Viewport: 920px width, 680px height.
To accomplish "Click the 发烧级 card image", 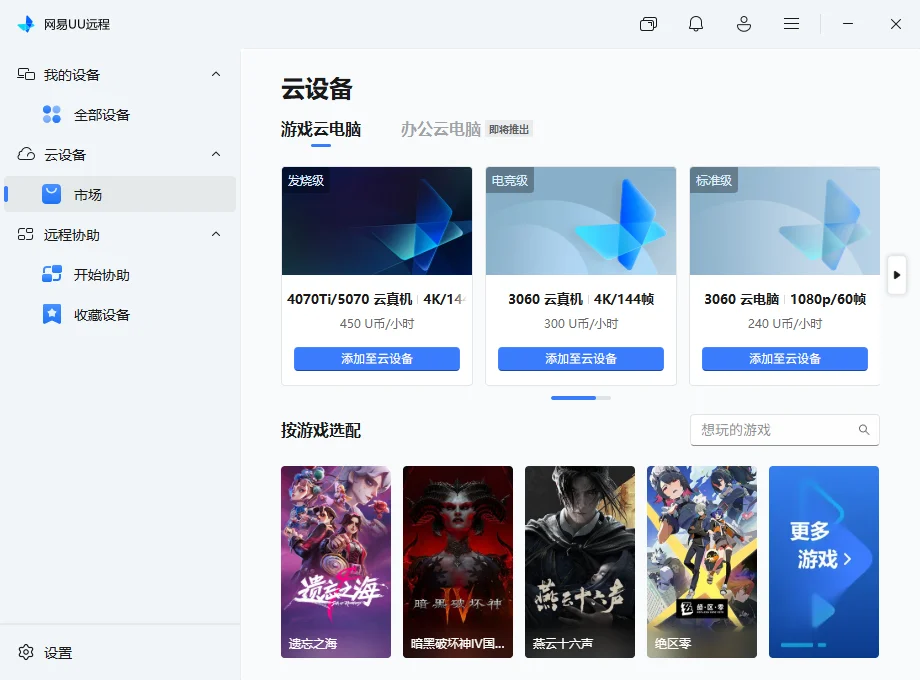I will coord(377,221).
